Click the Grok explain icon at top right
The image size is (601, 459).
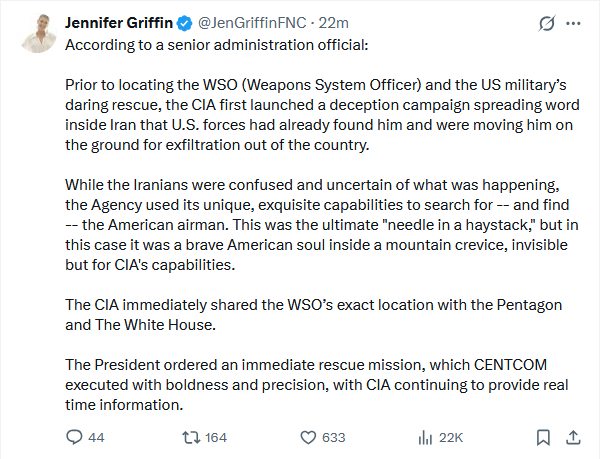point(547,24)
